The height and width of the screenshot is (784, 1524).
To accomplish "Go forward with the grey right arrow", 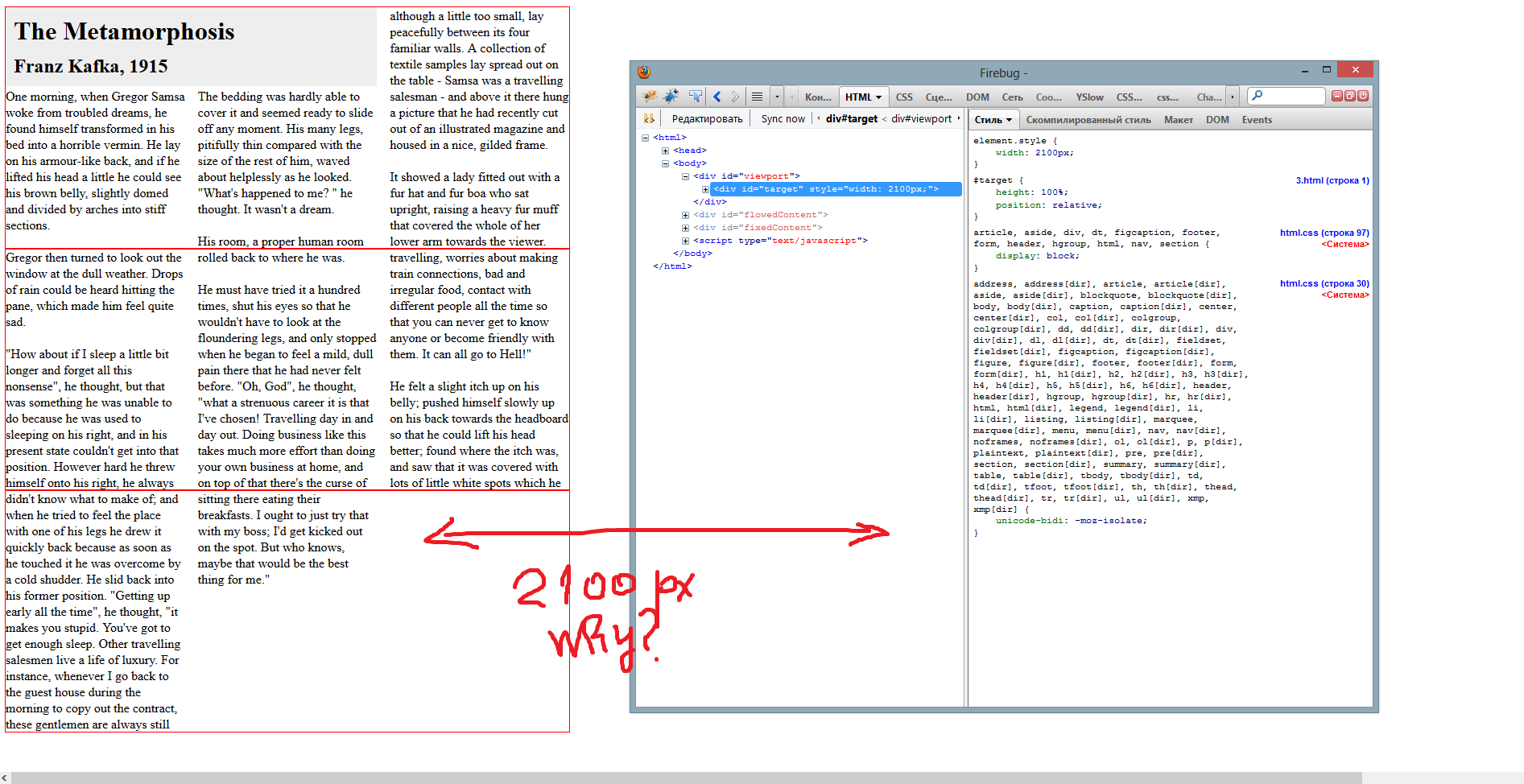I will pos(735,97).
